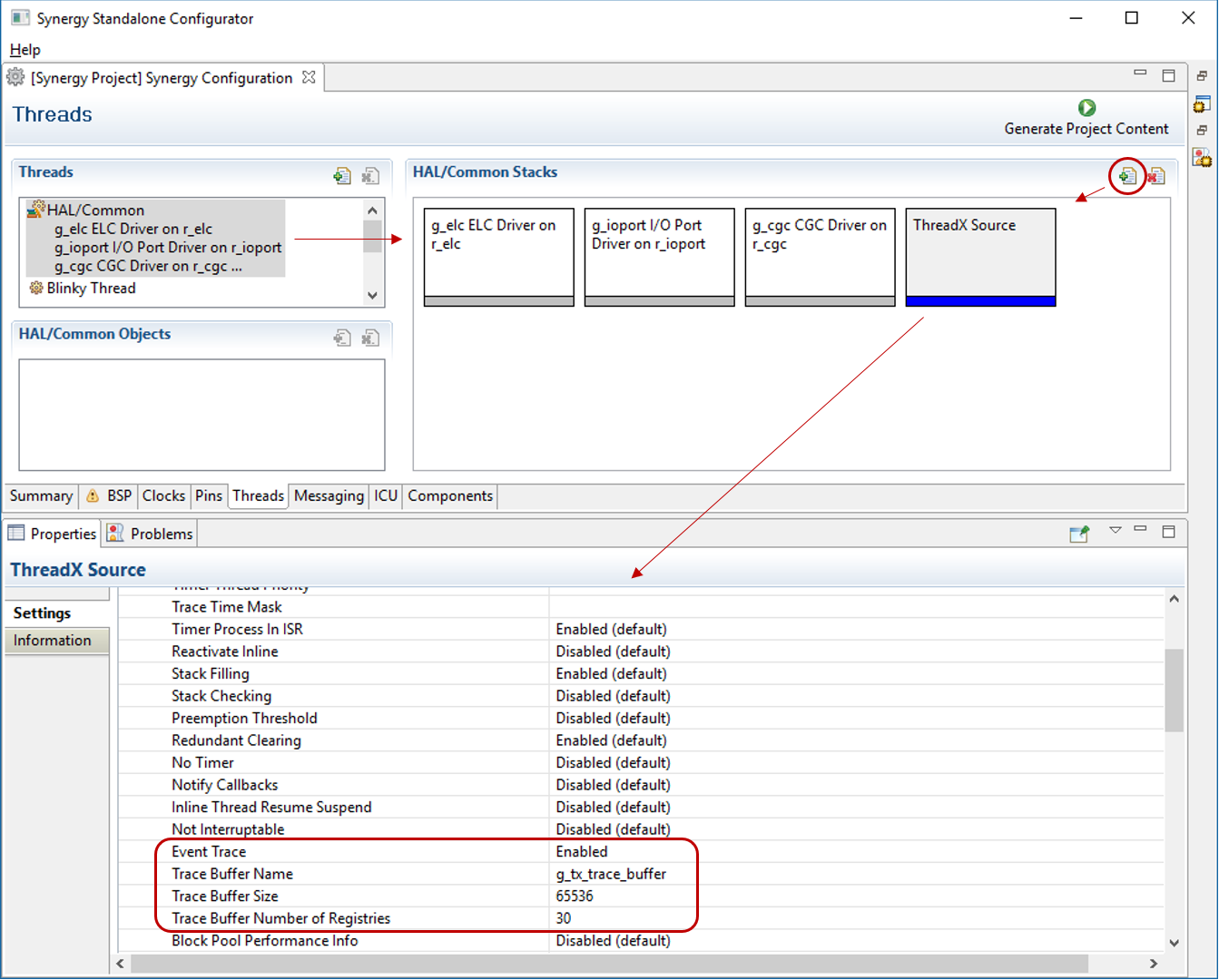Switch to the Pins tab
The image size is (1219, 980).
[209, 496]
